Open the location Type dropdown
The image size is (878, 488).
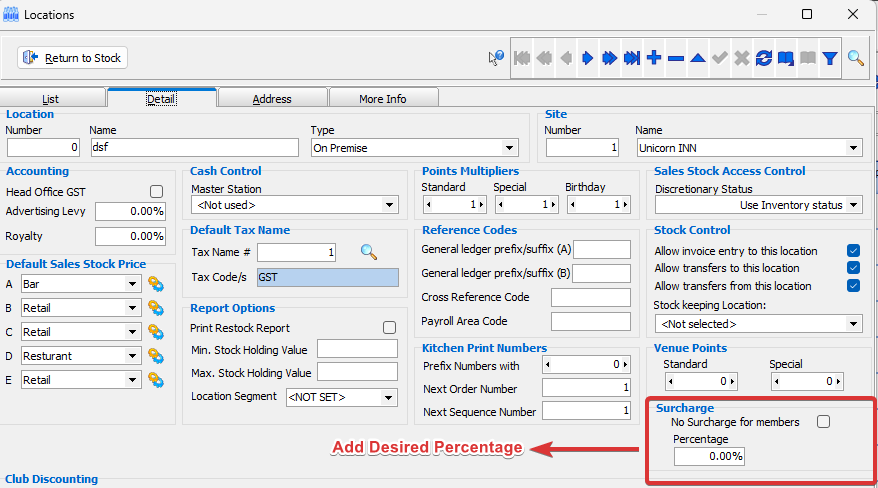(509, 148)
